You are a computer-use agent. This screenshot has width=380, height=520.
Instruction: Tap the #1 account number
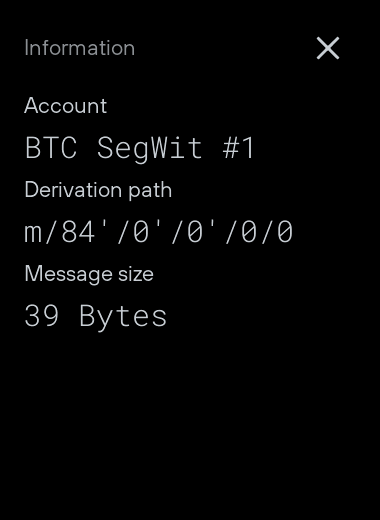239,148
